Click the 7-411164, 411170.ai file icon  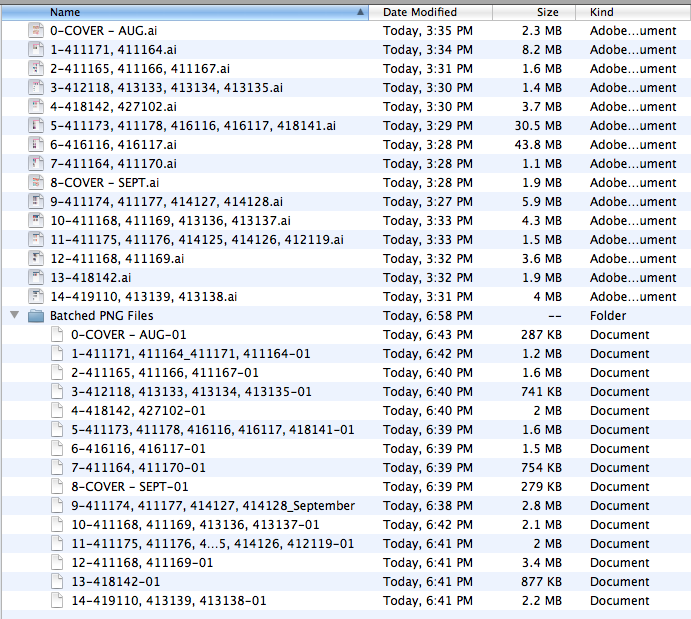(x=36, y=163)
